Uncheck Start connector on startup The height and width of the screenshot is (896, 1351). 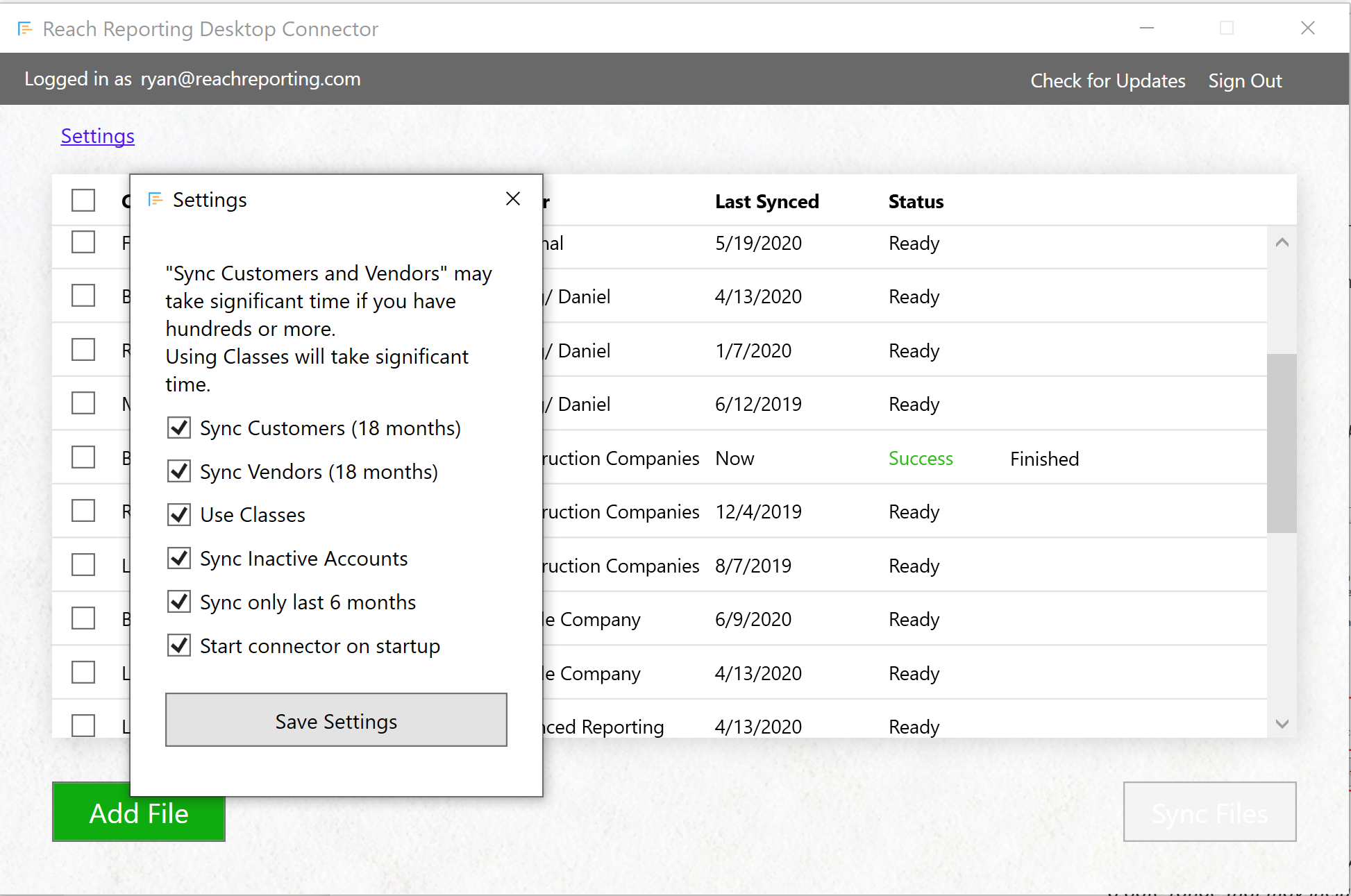(x=179, y=645)
